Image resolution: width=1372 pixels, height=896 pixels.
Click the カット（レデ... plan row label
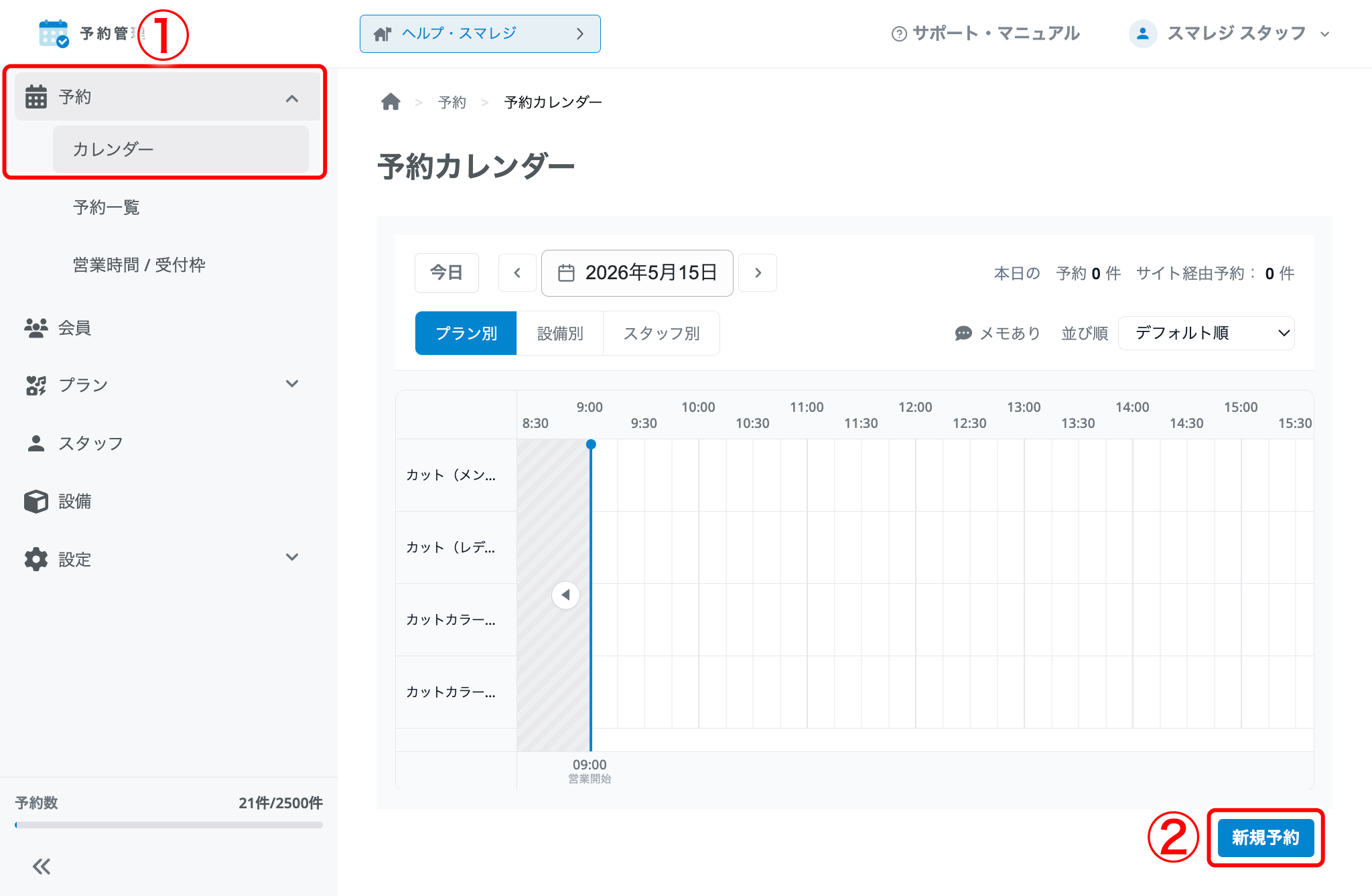[x=451, y=547]
